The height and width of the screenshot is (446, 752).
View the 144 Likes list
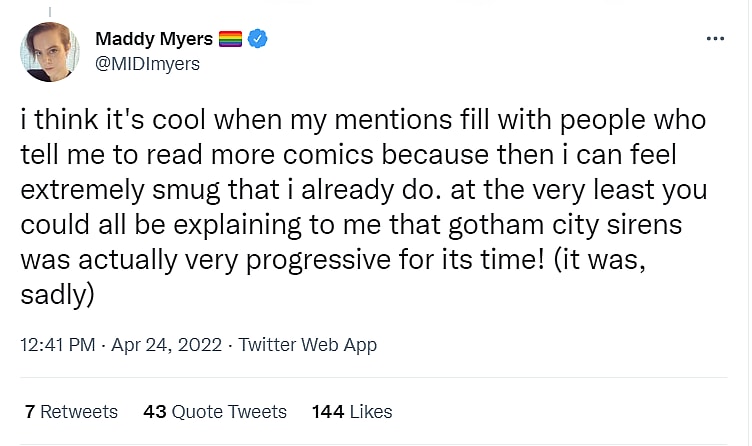(352, 411)
